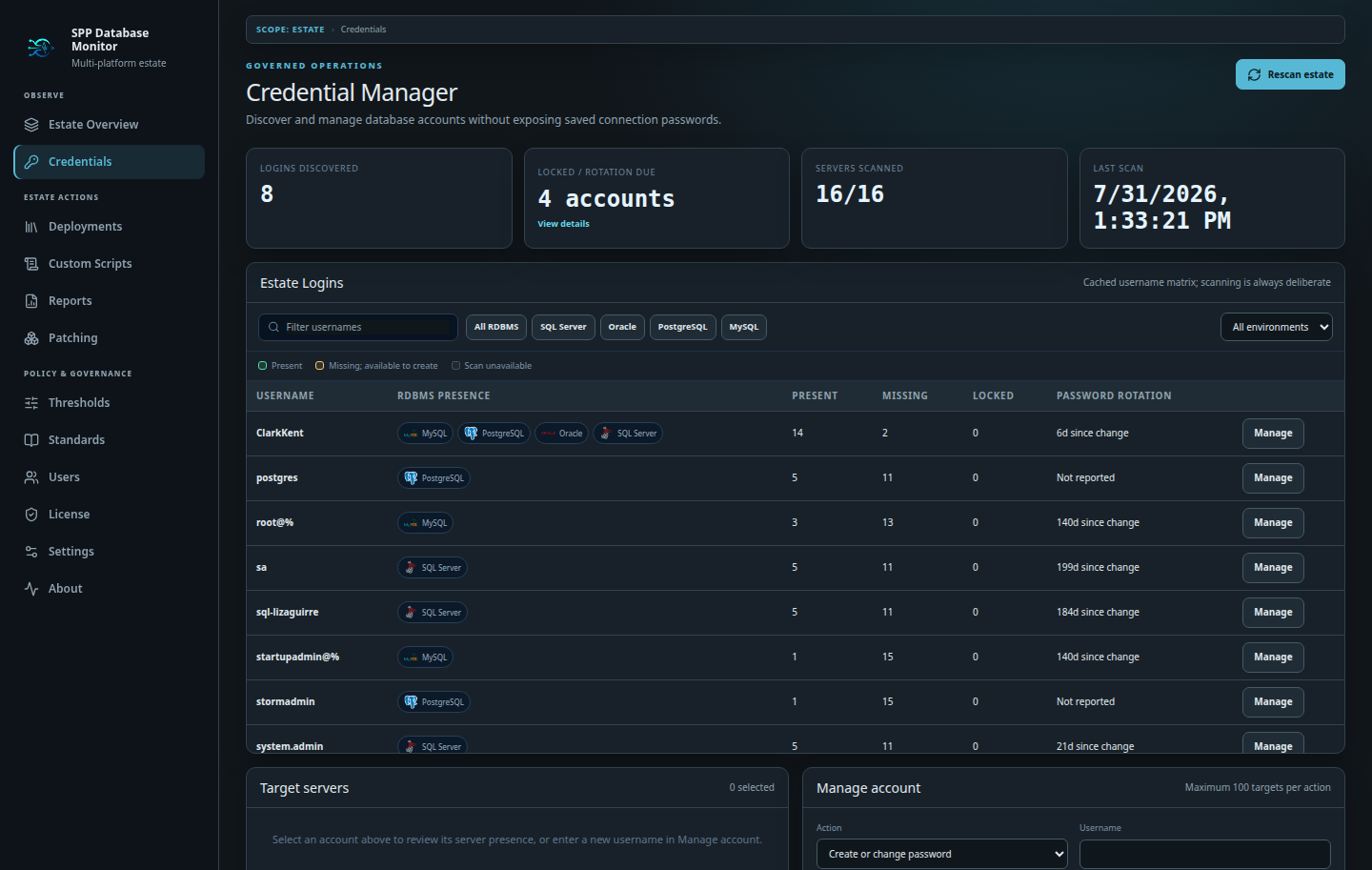Open the About page entry
The image size is (1372, 870).
click(109, 589)
